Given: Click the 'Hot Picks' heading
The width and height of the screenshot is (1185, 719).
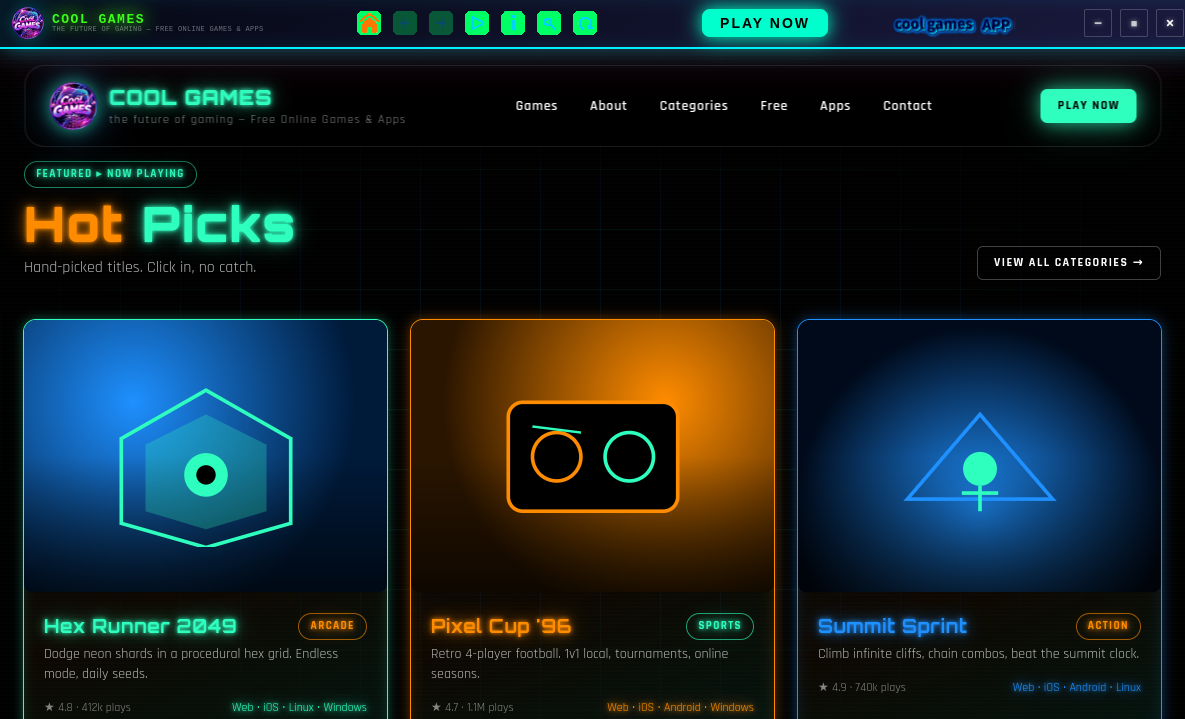Looking at the screenshot, I should (x=159, y=225).
